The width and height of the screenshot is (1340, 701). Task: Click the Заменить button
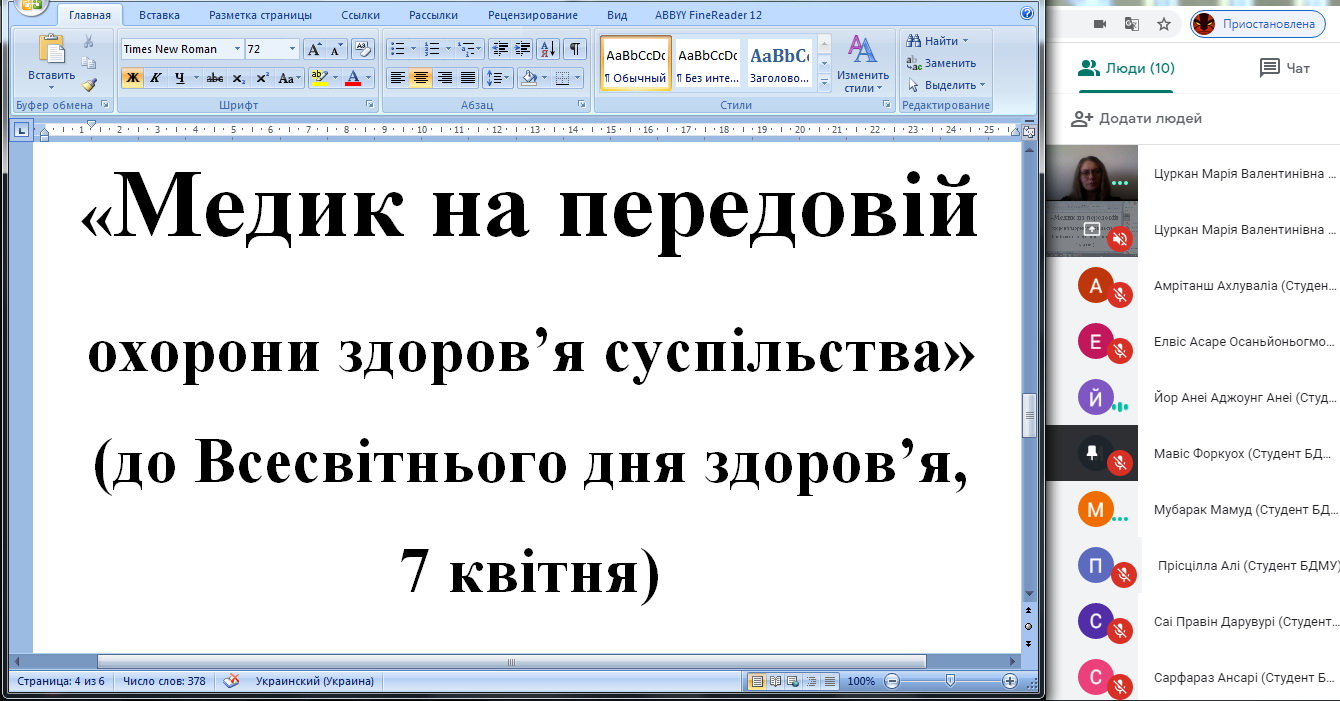tap(941, 63)
